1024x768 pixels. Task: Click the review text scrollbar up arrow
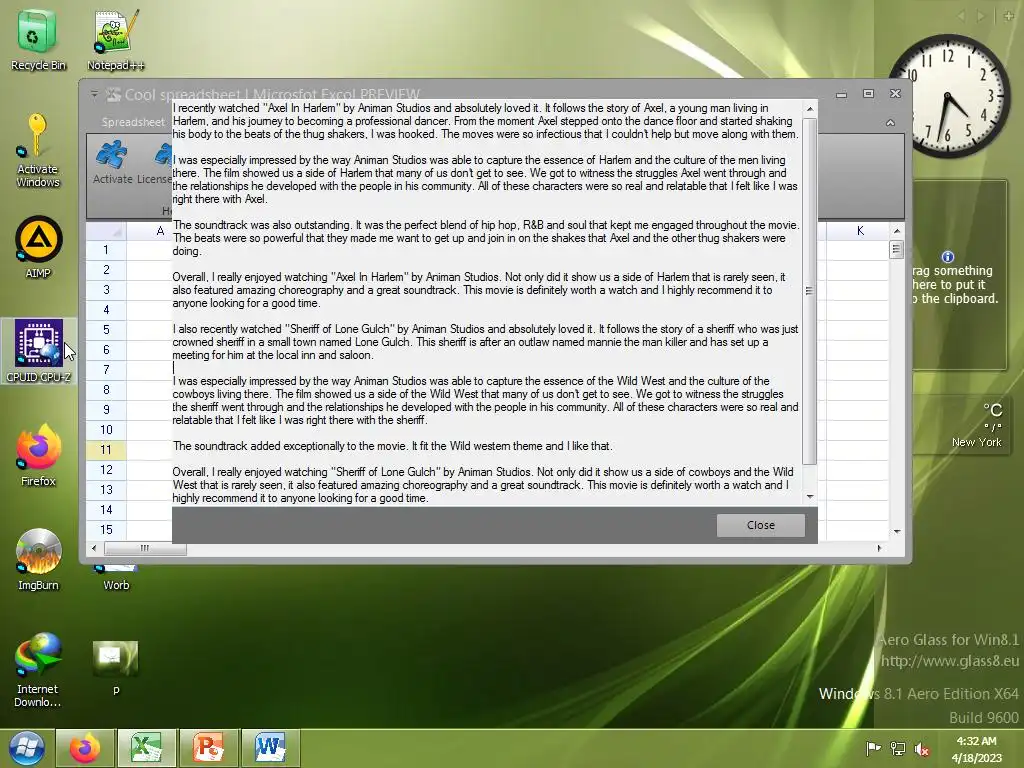pos(810,109)
